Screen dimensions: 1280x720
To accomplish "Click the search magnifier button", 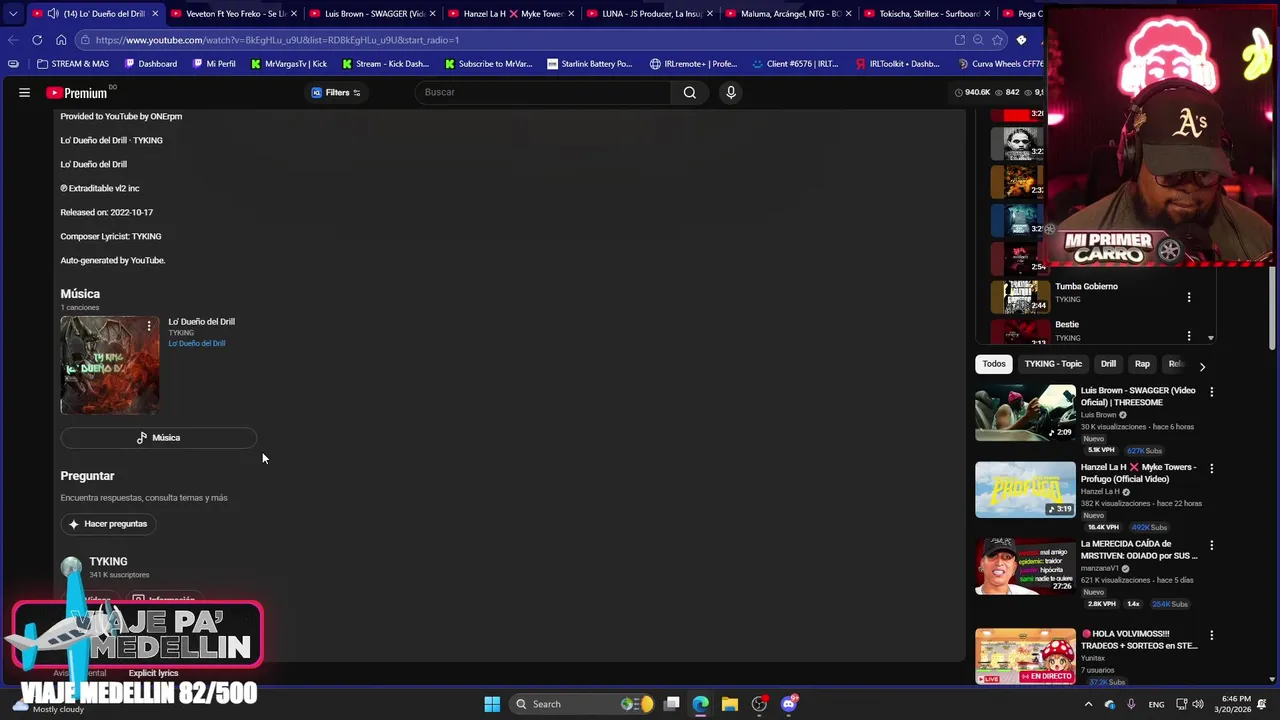I will coord(690,92).
